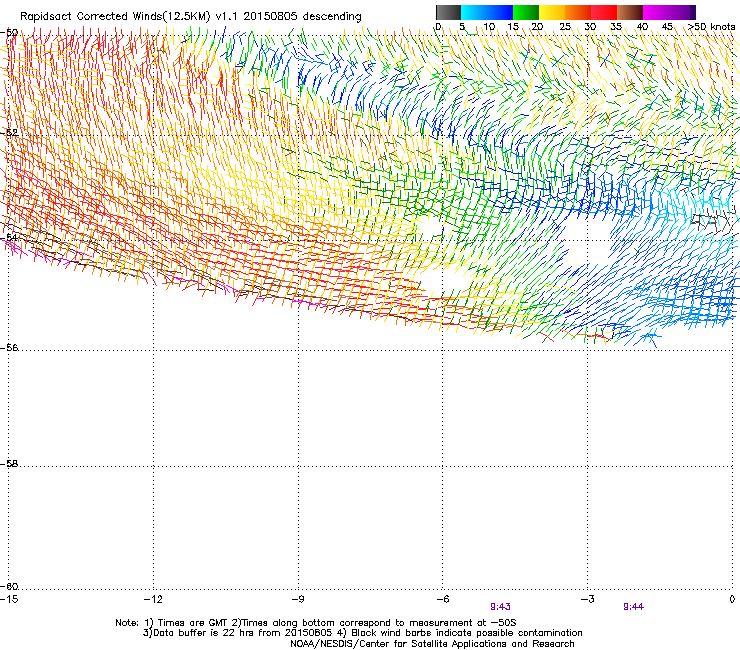
Task: Click the latitude axis label -56
Action: (x=9, y=347)
